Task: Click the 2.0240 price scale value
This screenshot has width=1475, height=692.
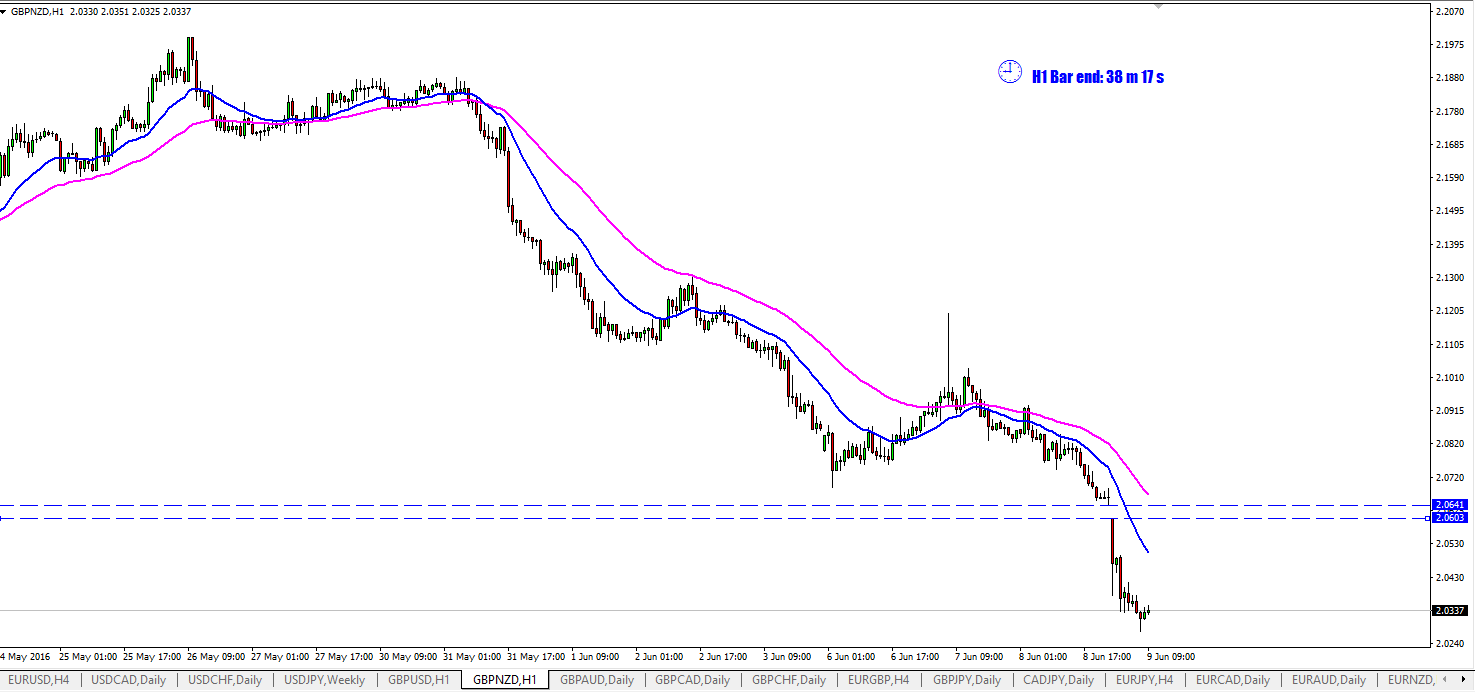Action: (1449, 643)
